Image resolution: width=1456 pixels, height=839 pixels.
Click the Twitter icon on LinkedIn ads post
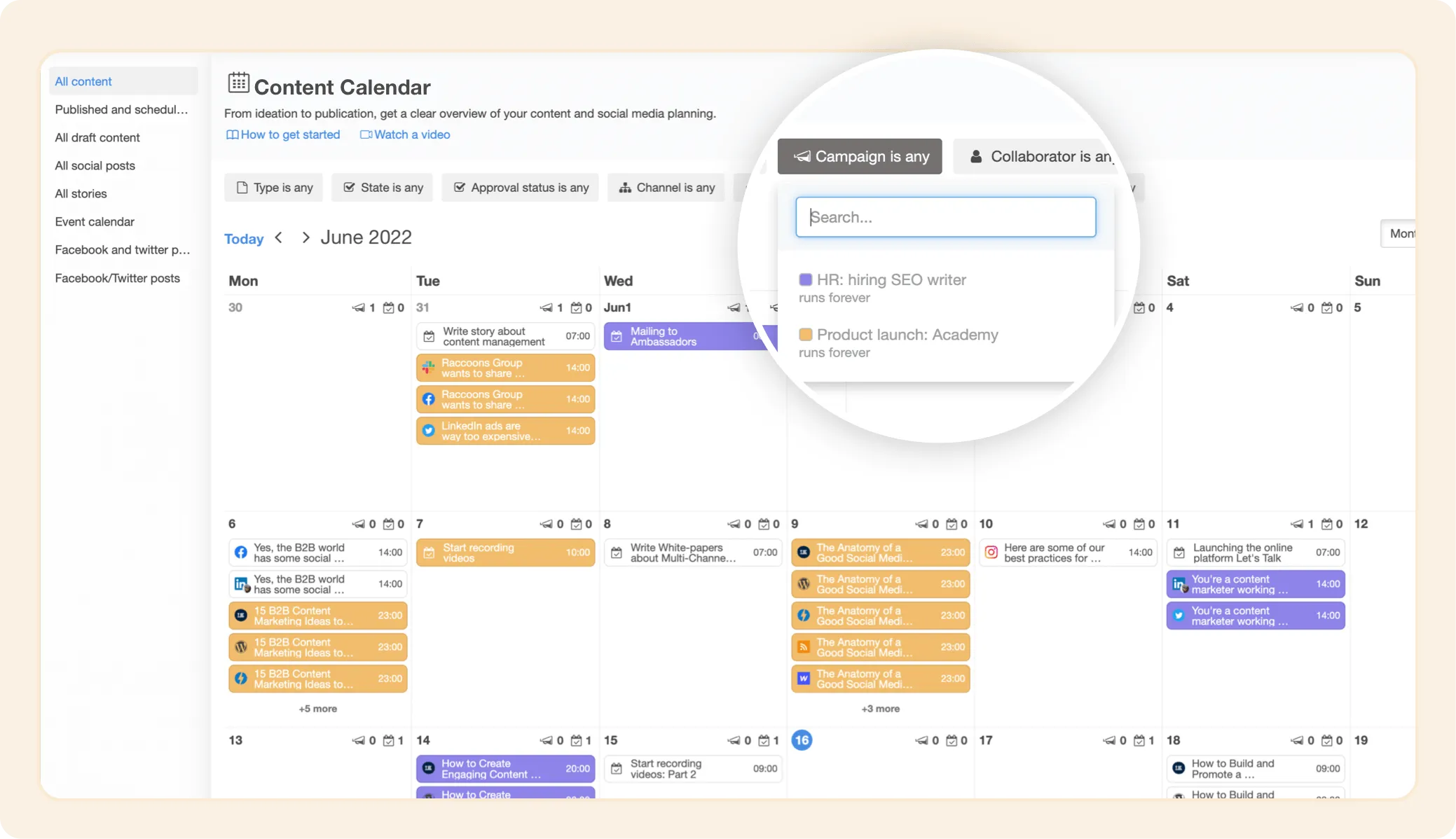[x=428, y=431]
